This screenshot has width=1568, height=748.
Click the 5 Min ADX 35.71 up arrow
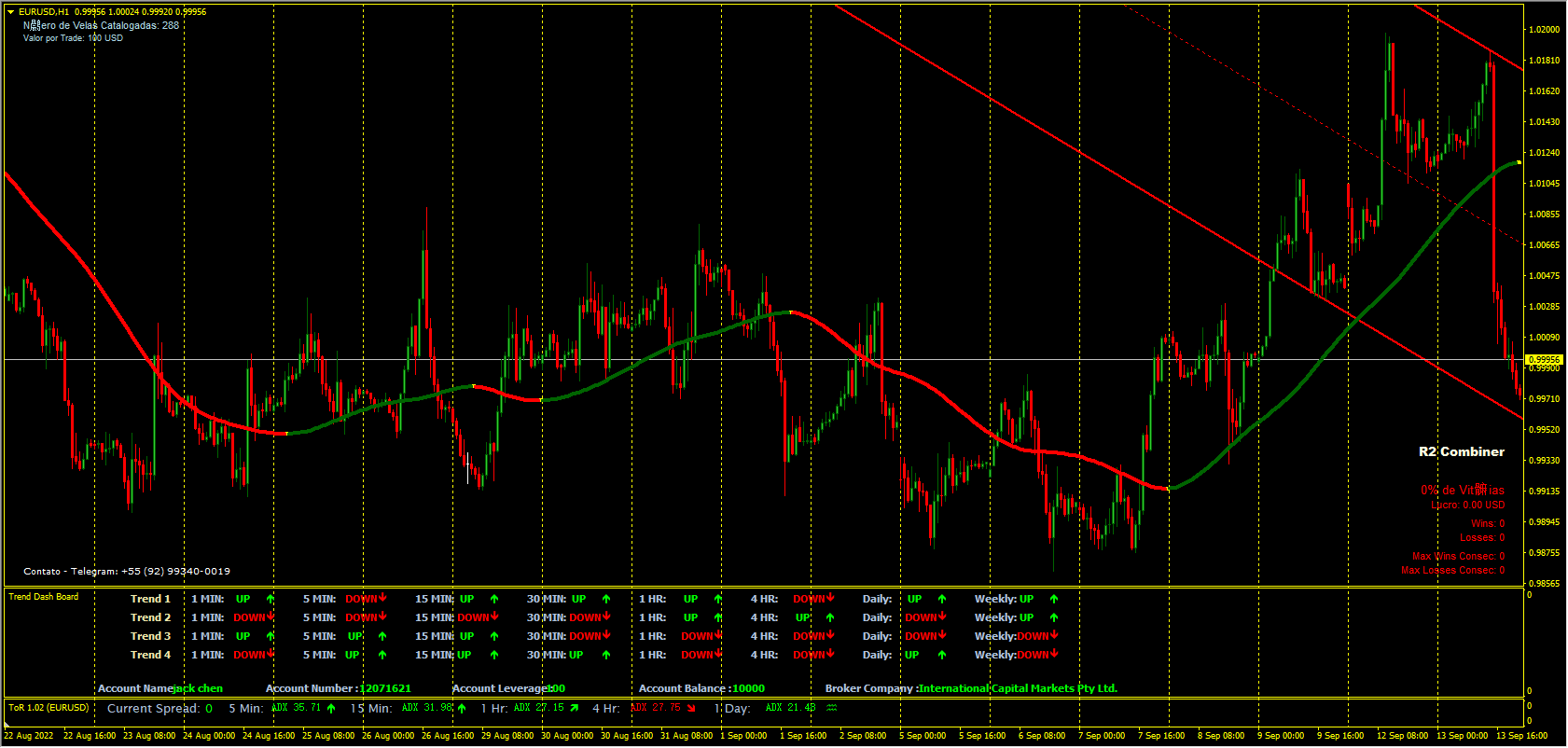[331, 709]
